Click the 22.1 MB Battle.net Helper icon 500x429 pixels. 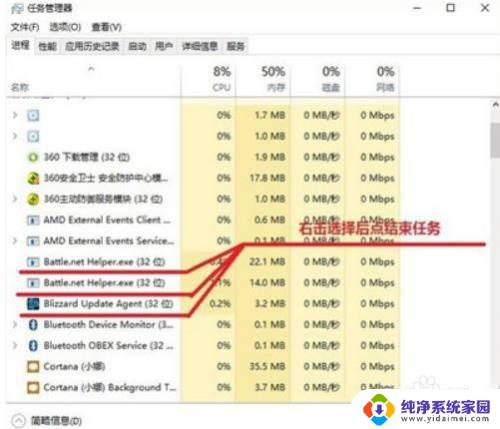(33, 262)
